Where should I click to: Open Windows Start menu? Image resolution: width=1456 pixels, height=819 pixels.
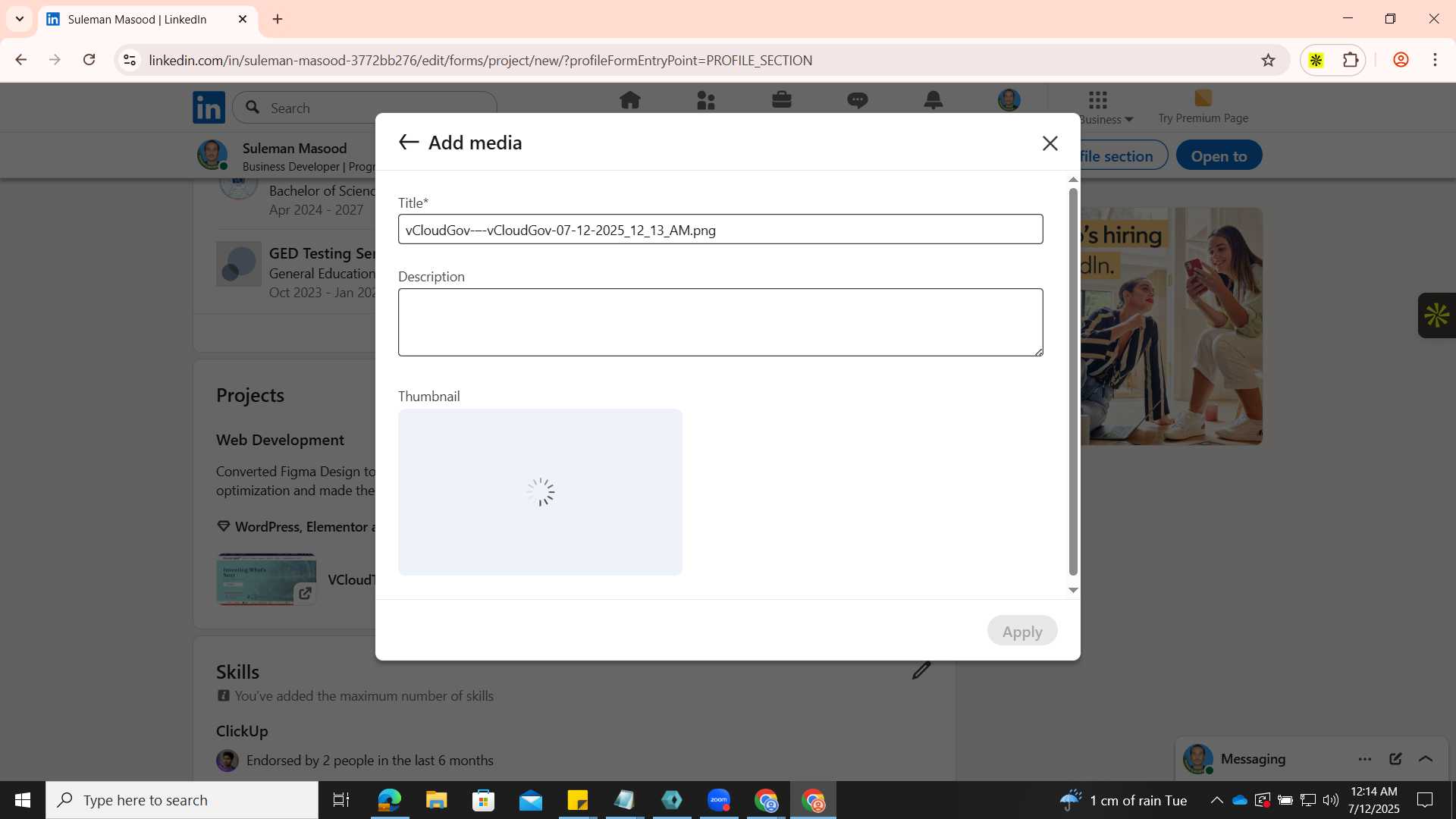pos(23,800)
